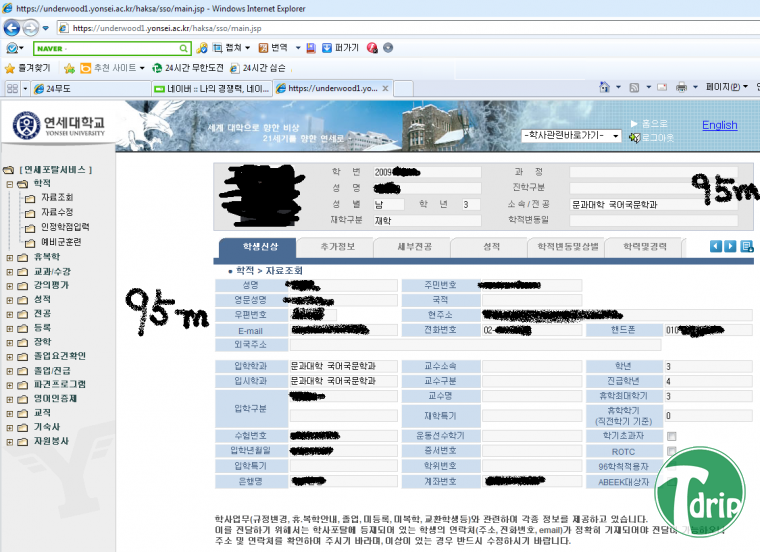Click the 졸업요건확인 tree item
This screenshot has width=760, height=552.
[x=60, y=356]
